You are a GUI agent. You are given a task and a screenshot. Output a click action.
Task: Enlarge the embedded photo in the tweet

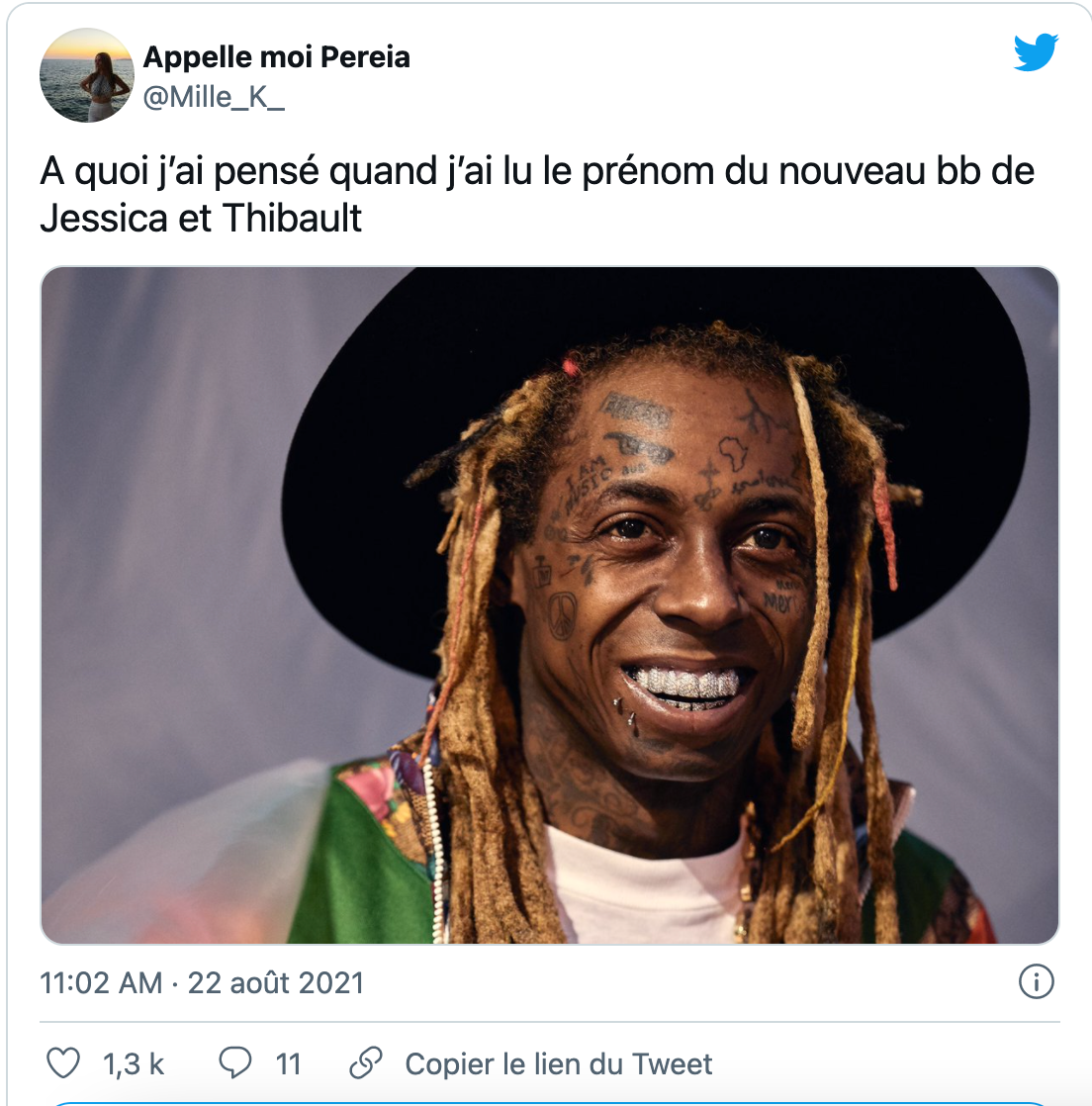[550, 604]
